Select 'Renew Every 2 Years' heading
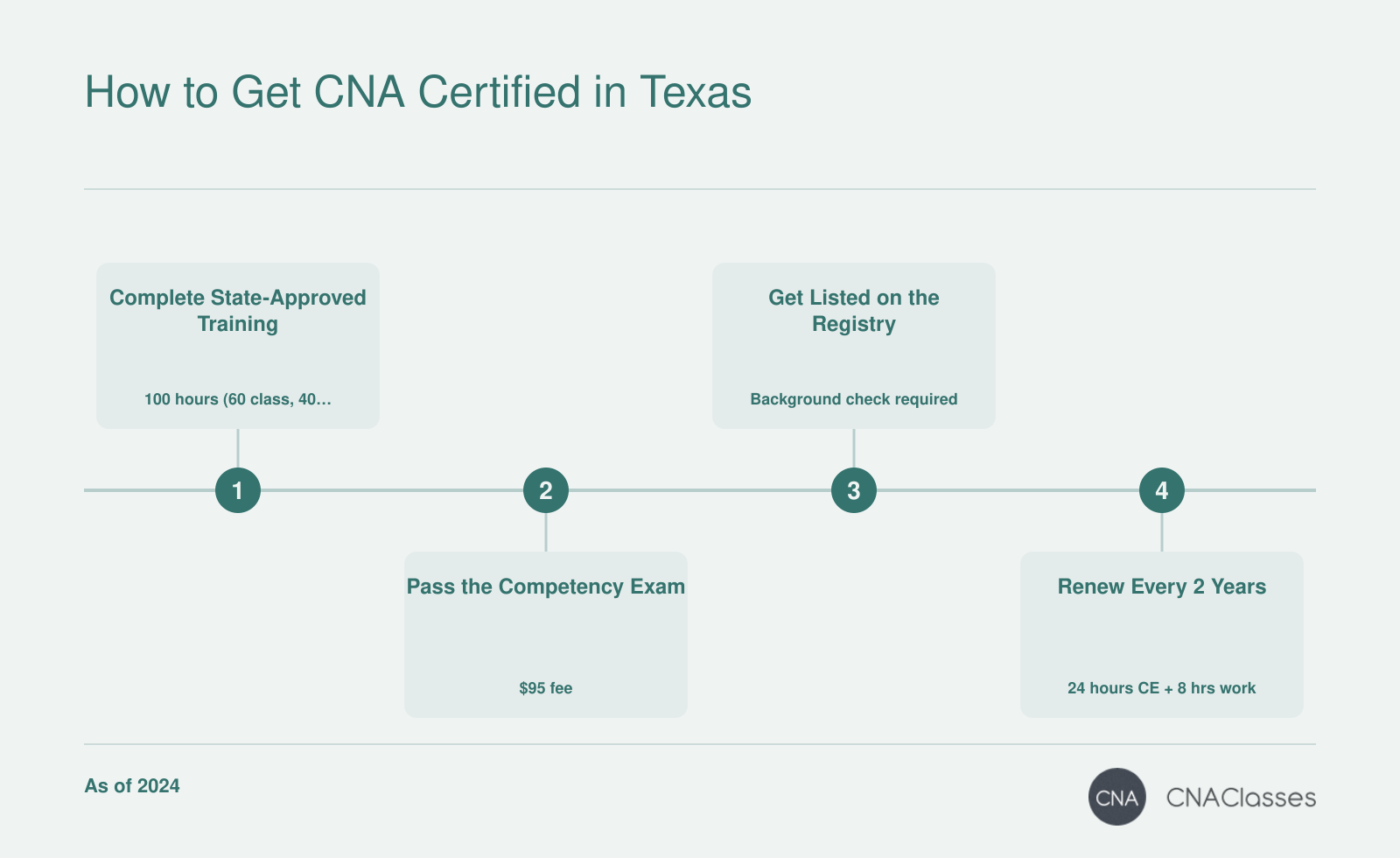Viewport: 1400px width, 858px height. click(1162, 587)
